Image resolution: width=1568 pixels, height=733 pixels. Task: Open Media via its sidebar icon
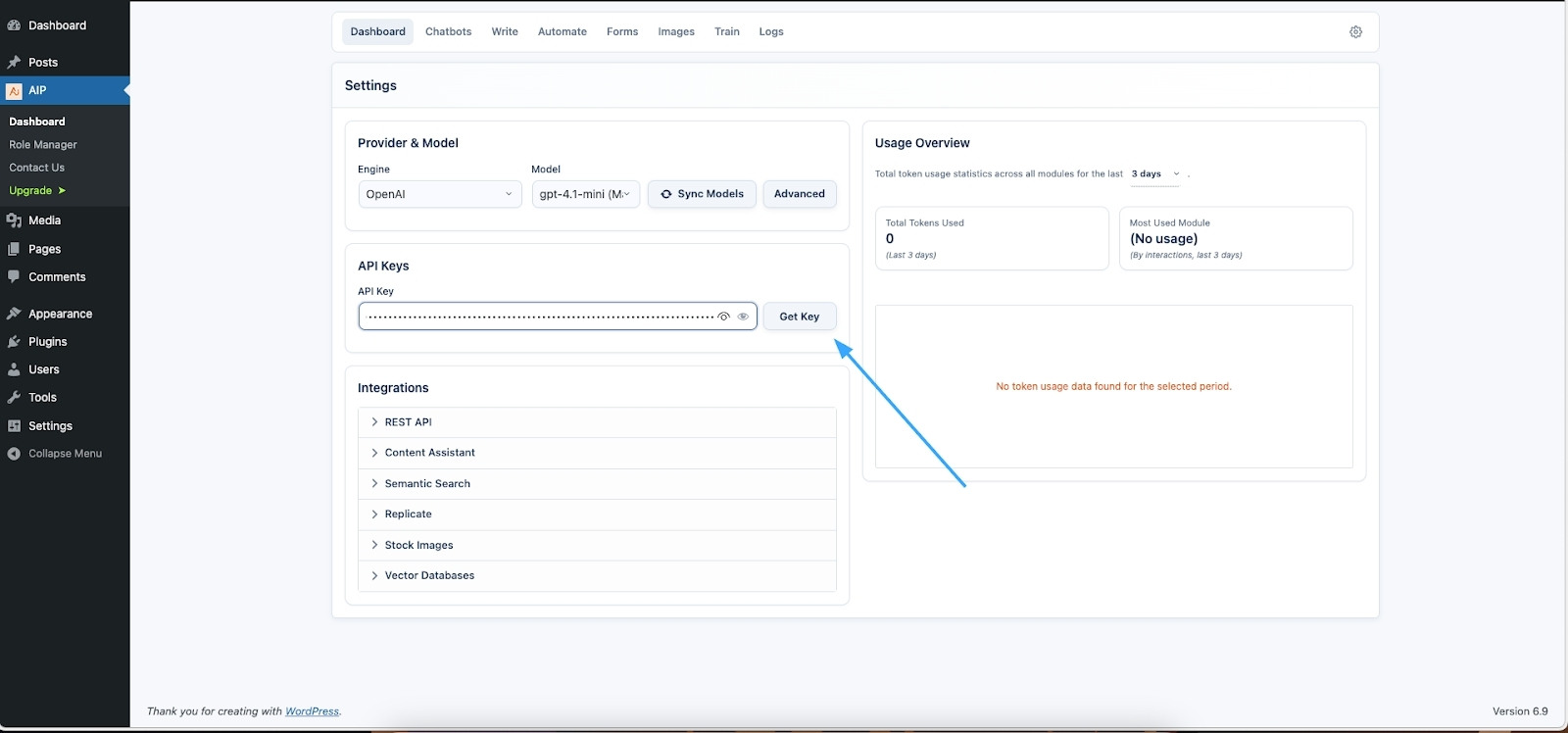click(14, 220)
